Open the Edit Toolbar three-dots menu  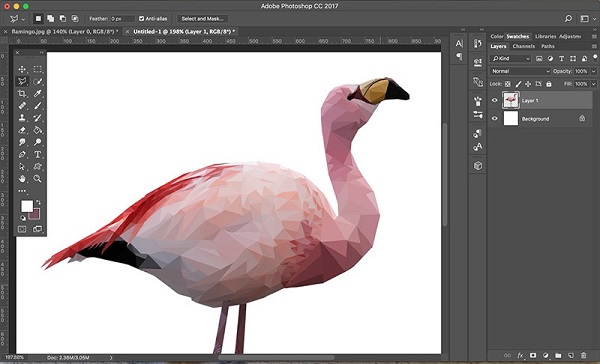coord(22,190)
